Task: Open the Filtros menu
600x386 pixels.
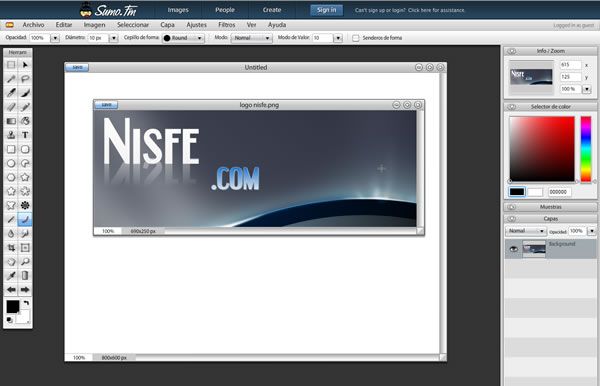Action: (x=227, y=25)
